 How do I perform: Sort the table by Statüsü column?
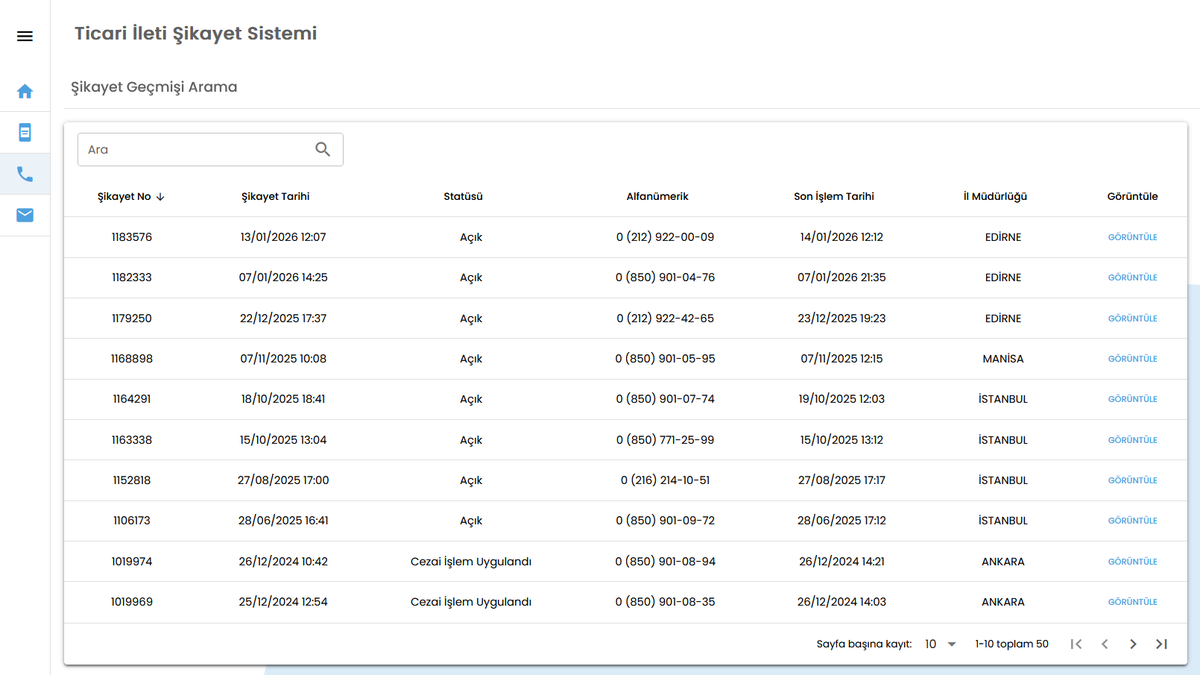click(x=463, y=196)
